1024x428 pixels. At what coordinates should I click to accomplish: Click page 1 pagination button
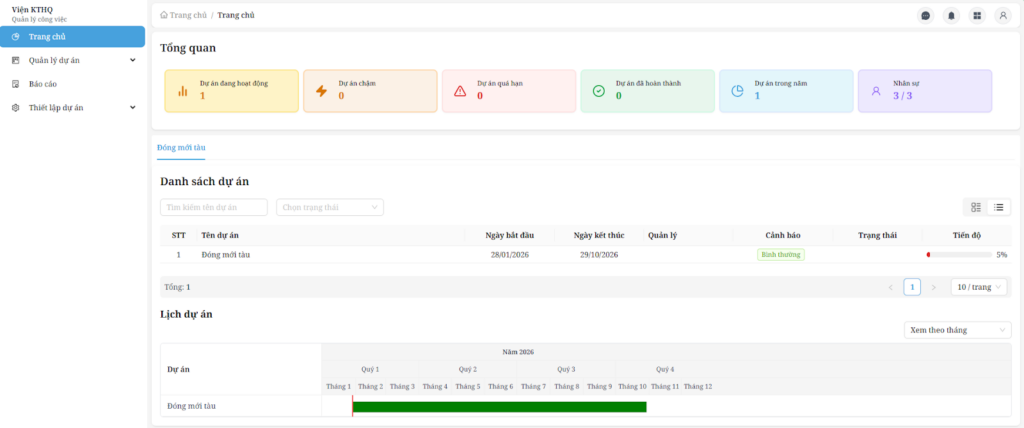point(912,287)
